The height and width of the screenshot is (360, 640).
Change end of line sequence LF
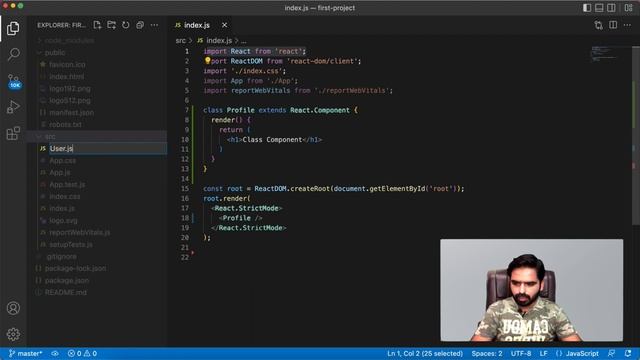pos(544,353)
